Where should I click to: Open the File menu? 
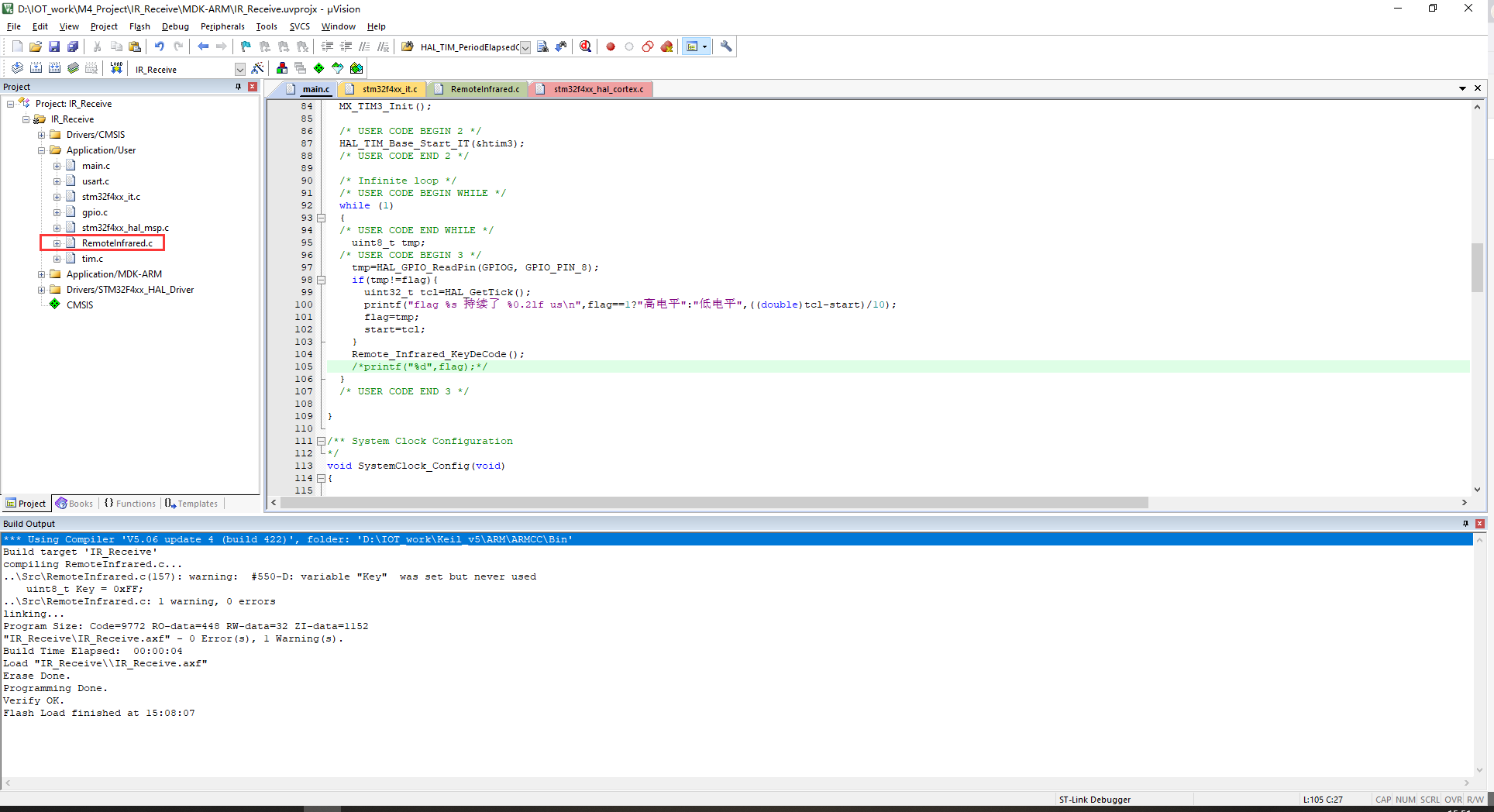click(x=14, y=26)
